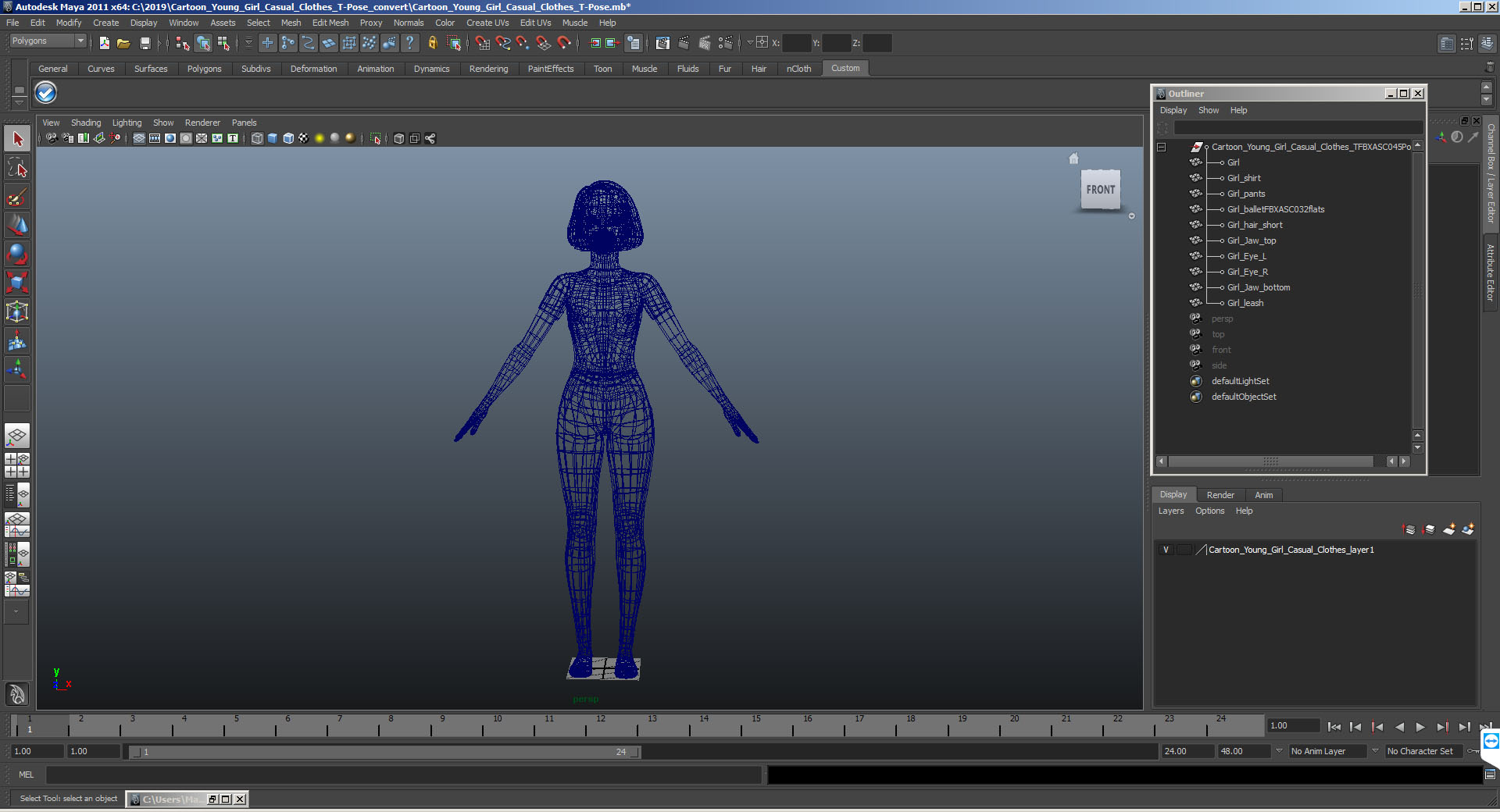
Task: Open the Render tab in Layer Editor
Action: [x=1220, y=495]
